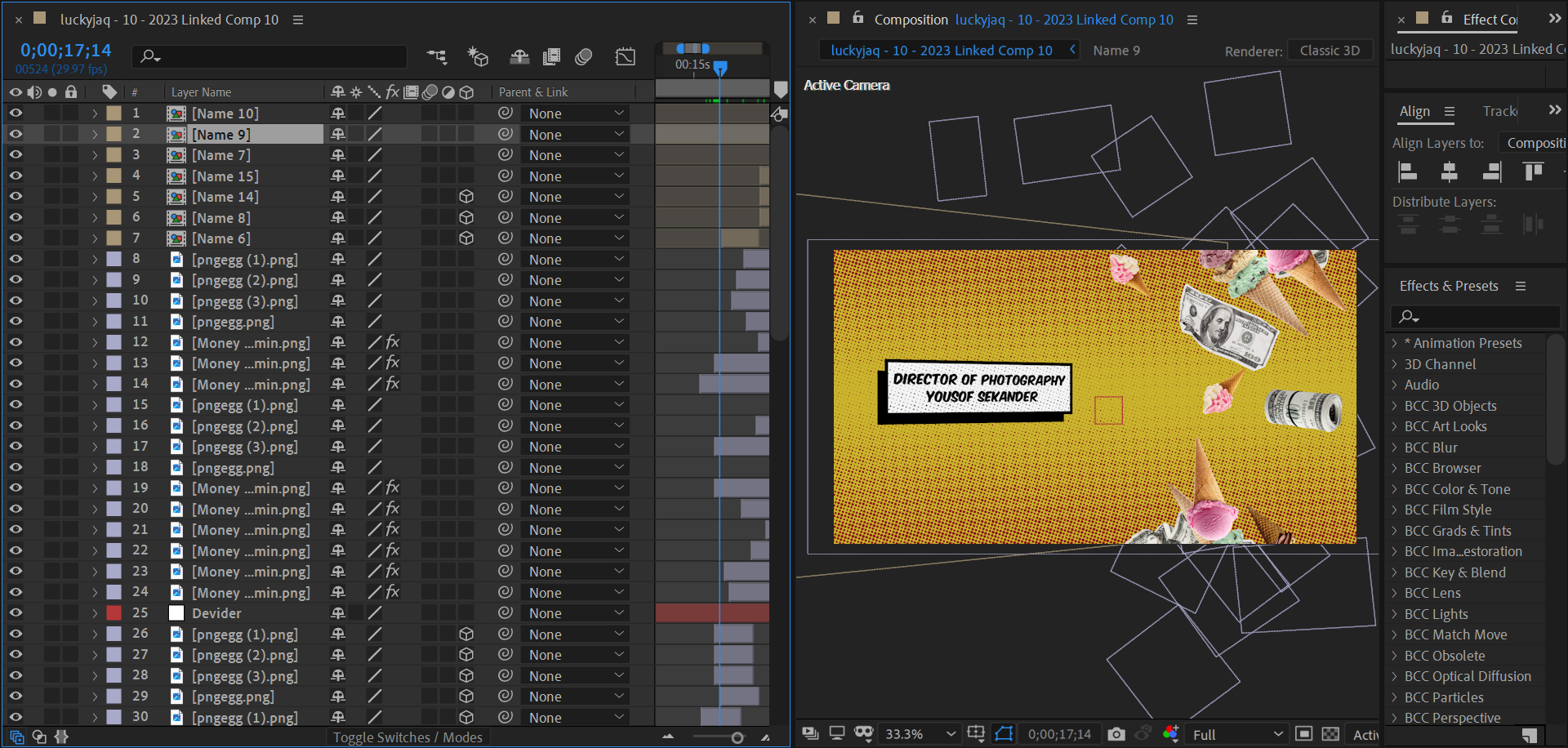The height and width of the screenshot is (748, 1568).
Task: Switch to the Tracker panel tab
Action: point(1500,111)
